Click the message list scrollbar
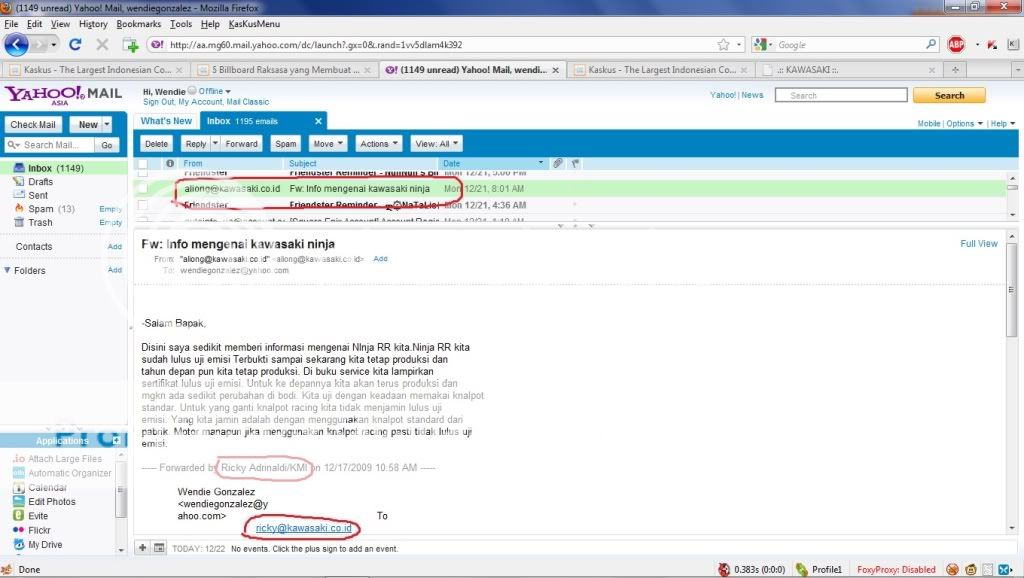The width and height of the screenshot is (1024, 578). pyautogui.click(x=1012, y=196)
